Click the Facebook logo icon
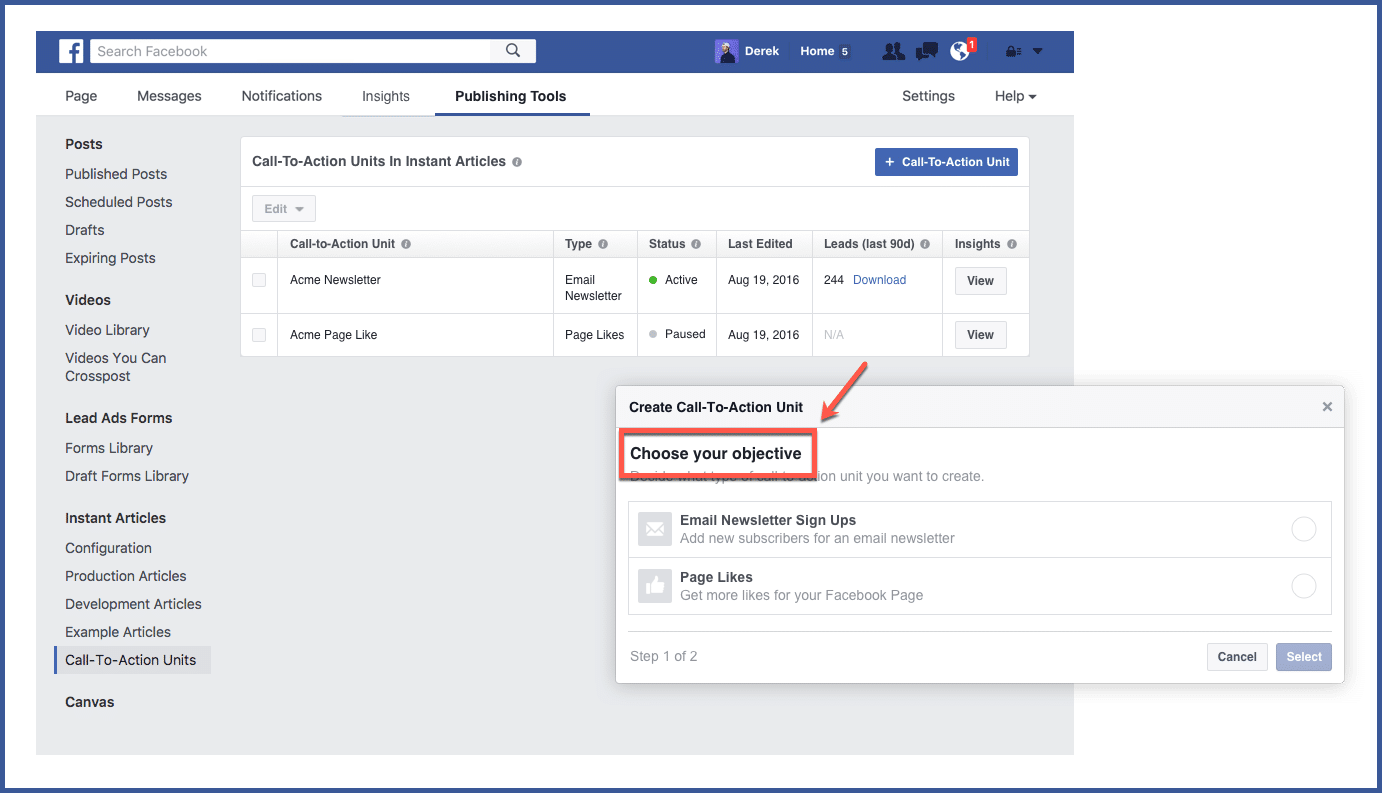The image size is (1382, 793). tap(71, 51)
